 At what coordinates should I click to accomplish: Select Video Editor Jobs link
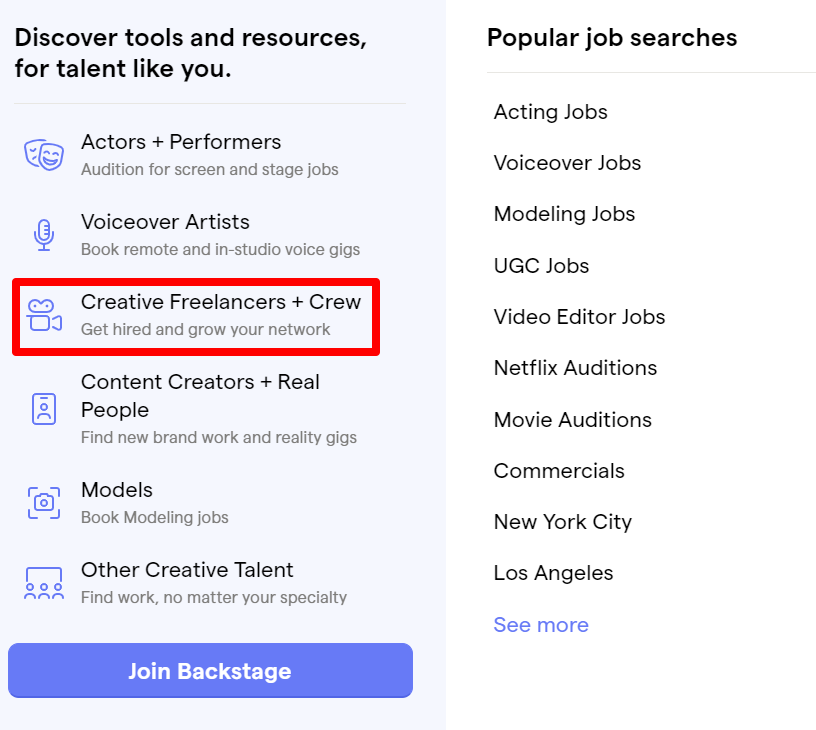click(579, 317)
